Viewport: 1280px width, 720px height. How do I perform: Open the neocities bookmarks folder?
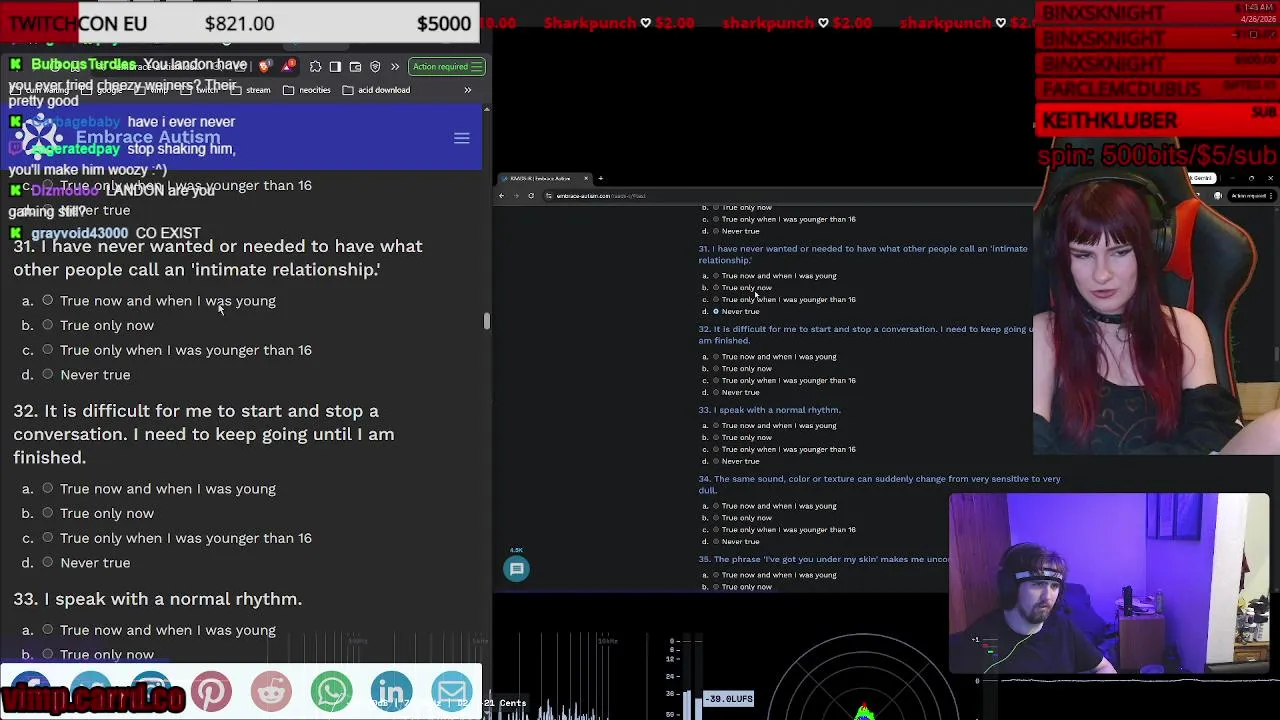pyautogui.click(x=307, y=90)
